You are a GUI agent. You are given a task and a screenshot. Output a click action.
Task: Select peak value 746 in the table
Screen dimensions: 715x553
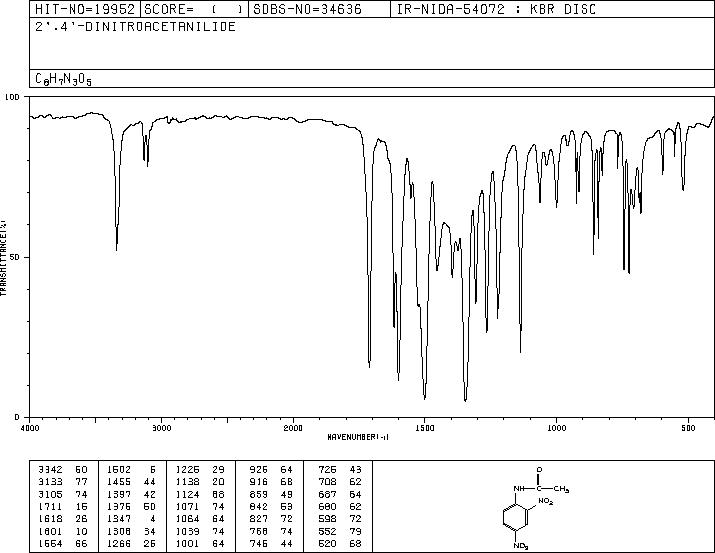click(259, 543)
